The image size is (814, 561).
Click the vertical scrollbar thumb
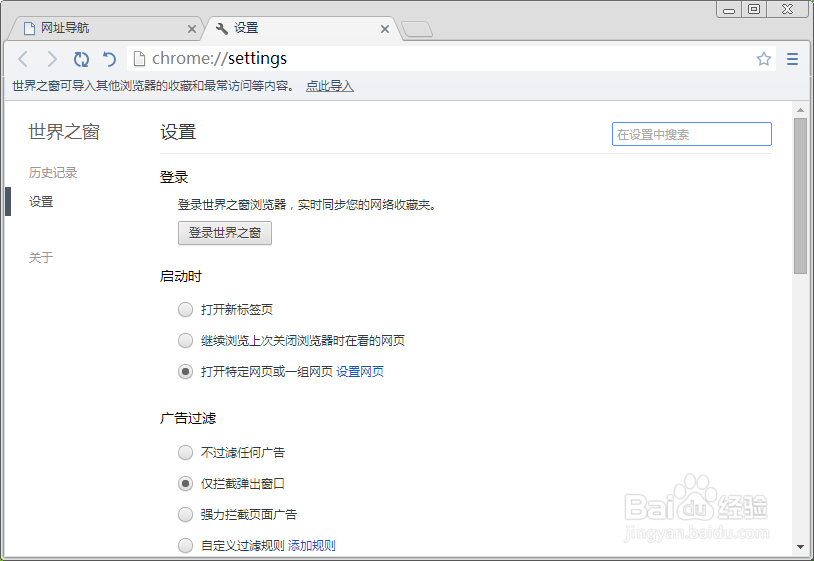coord(800,196)
